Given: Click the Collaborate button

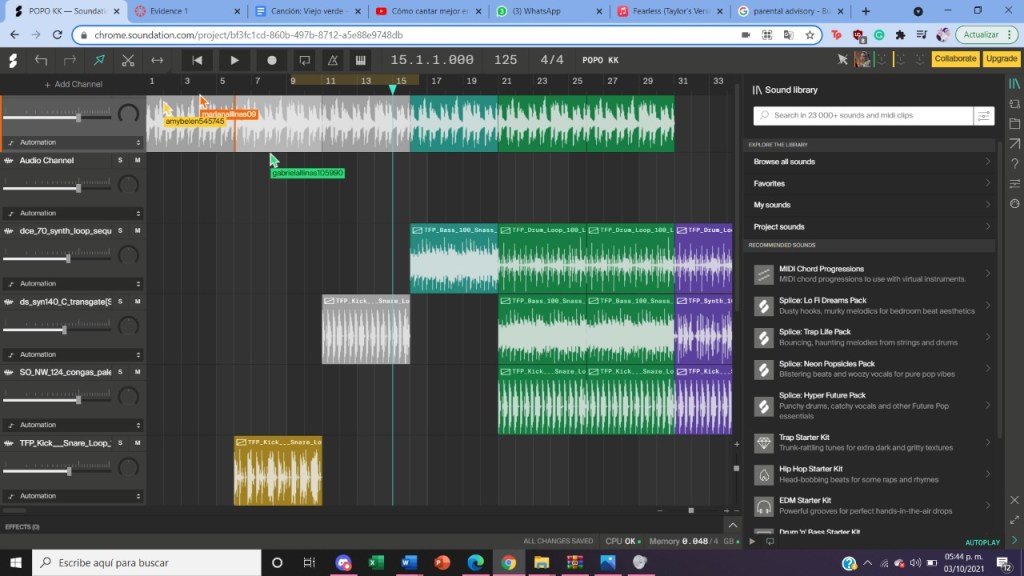Looking at the screenshot, I should coord(954,59).
